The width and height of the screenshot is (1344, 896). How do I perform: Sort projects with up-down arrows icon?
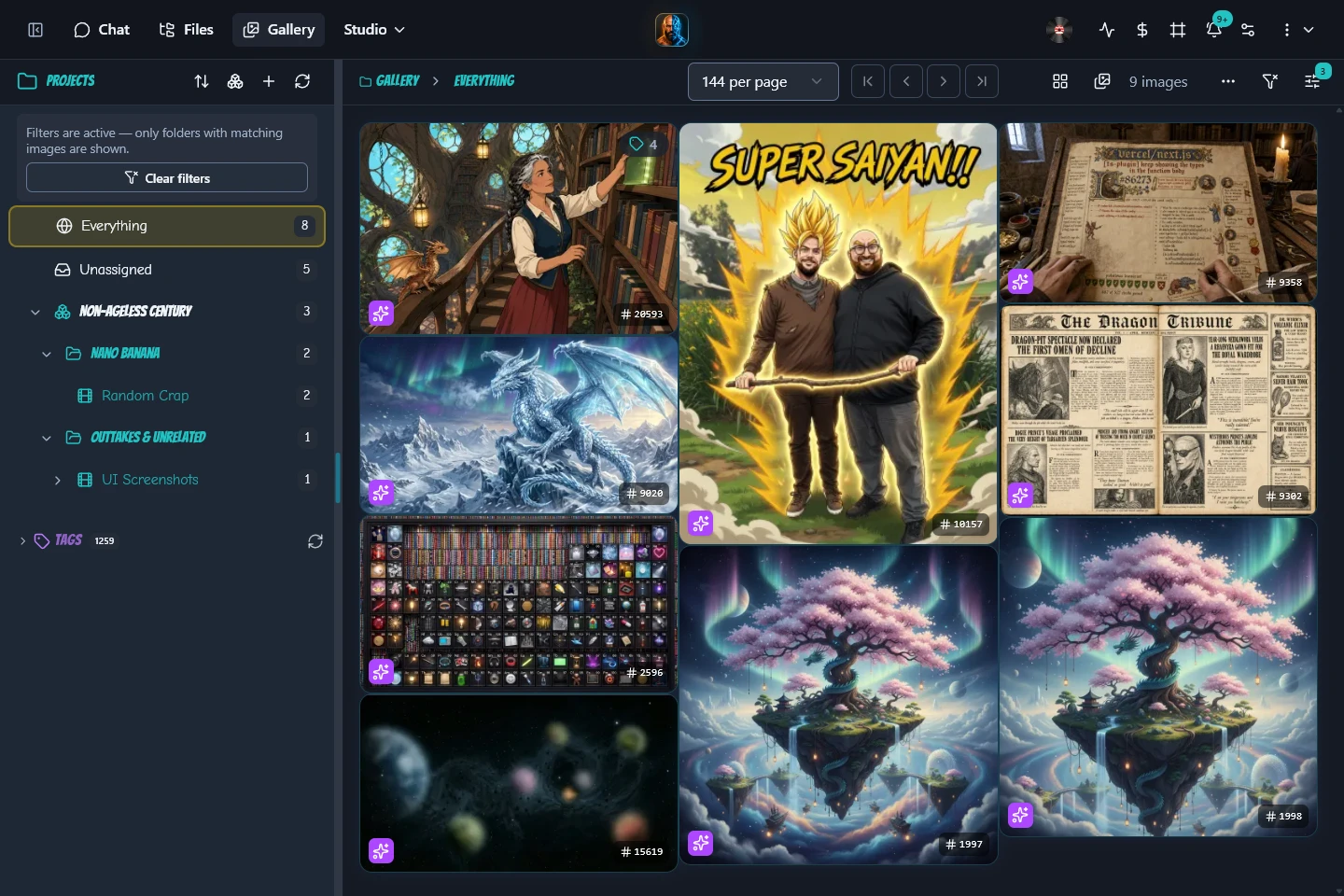click(202, 81)
